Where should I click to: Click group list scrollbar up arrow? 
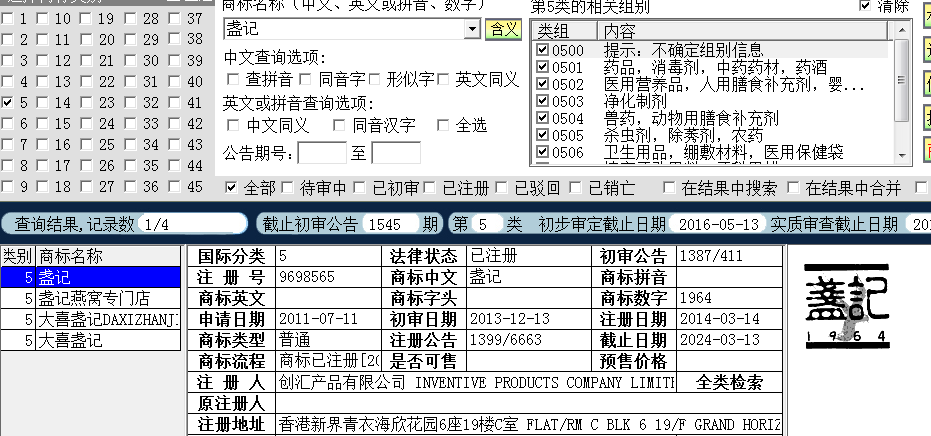click(902, 29)
